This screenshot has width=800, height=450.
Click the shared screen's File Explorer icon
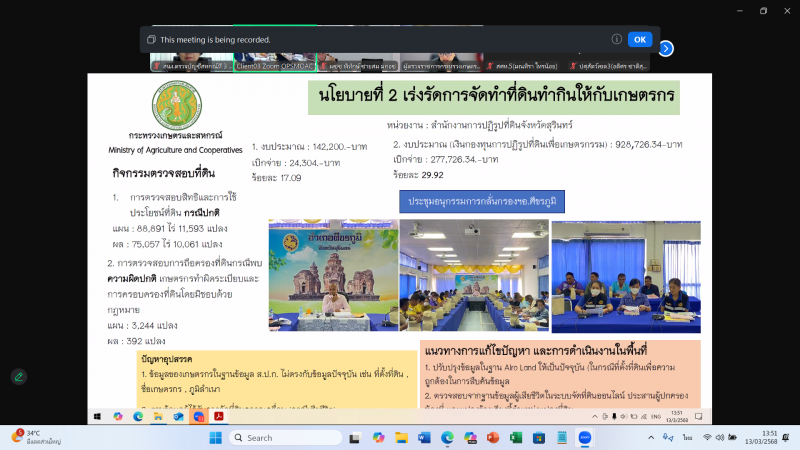click(158, 416)
